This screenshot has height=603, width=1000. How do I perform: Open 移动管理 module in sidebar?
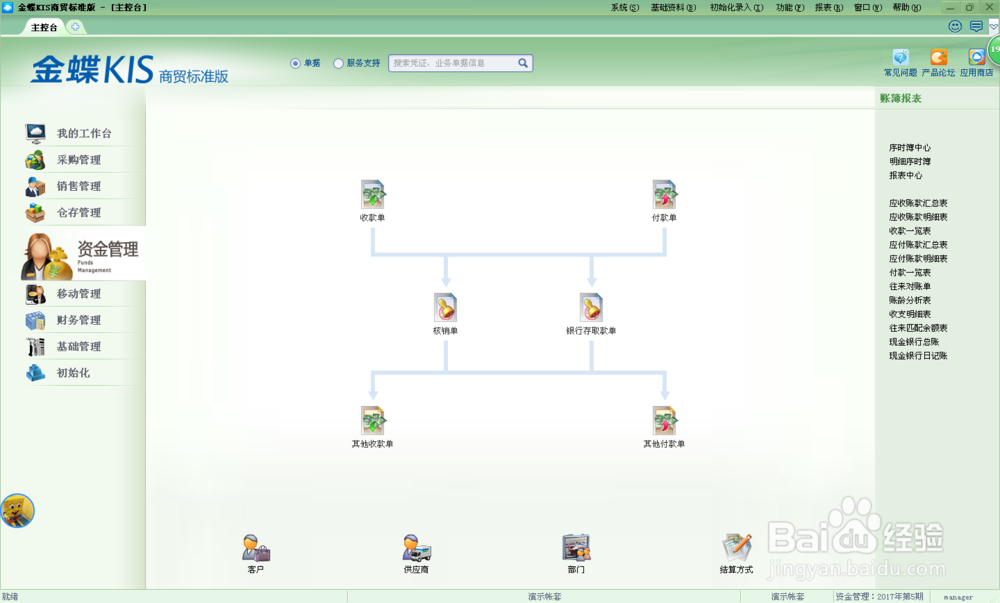coord(78,294)
